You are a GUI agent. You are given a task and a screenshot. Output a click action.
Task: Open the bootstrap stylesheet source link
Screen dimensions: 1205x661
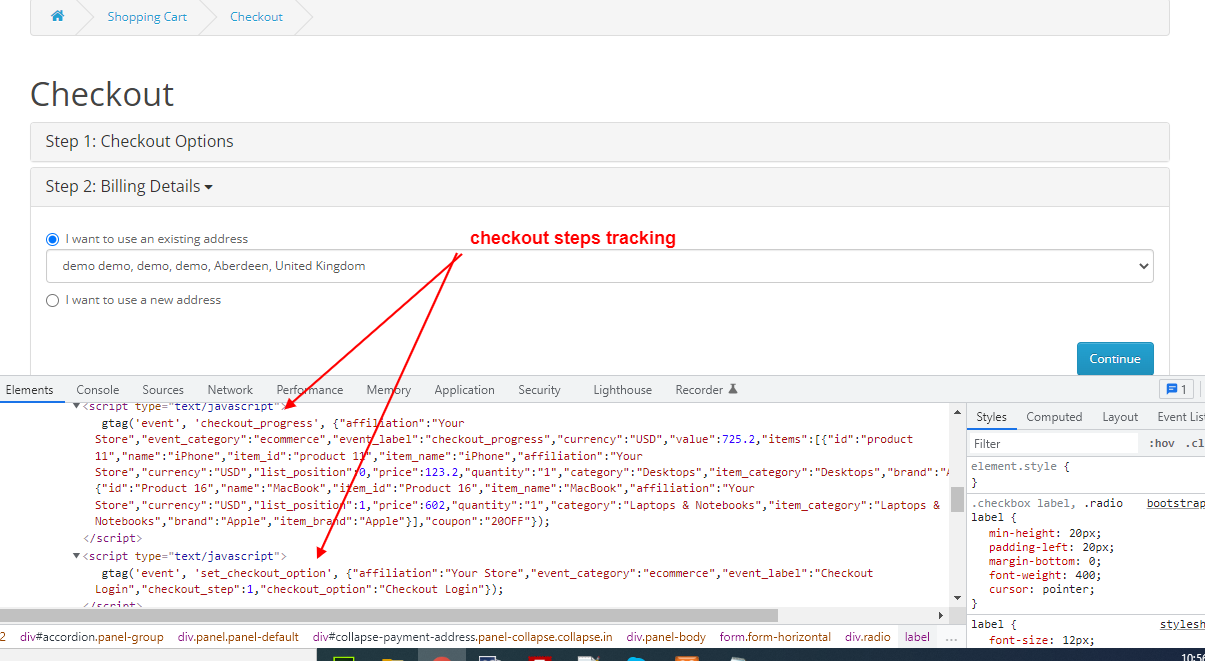(1175, 503)
